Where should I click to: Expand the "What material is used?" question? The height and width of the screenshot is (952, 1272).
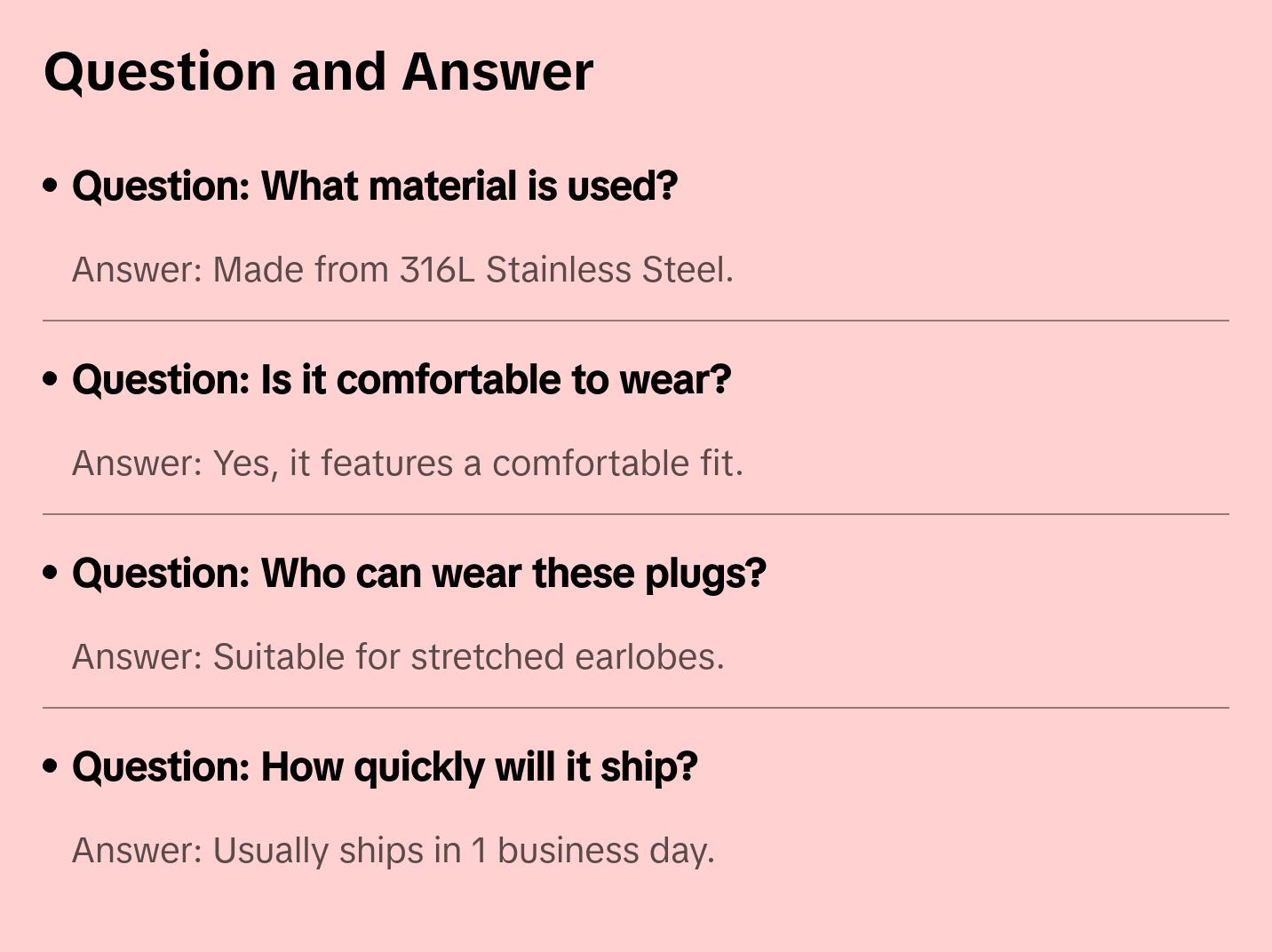click(374, 186)
